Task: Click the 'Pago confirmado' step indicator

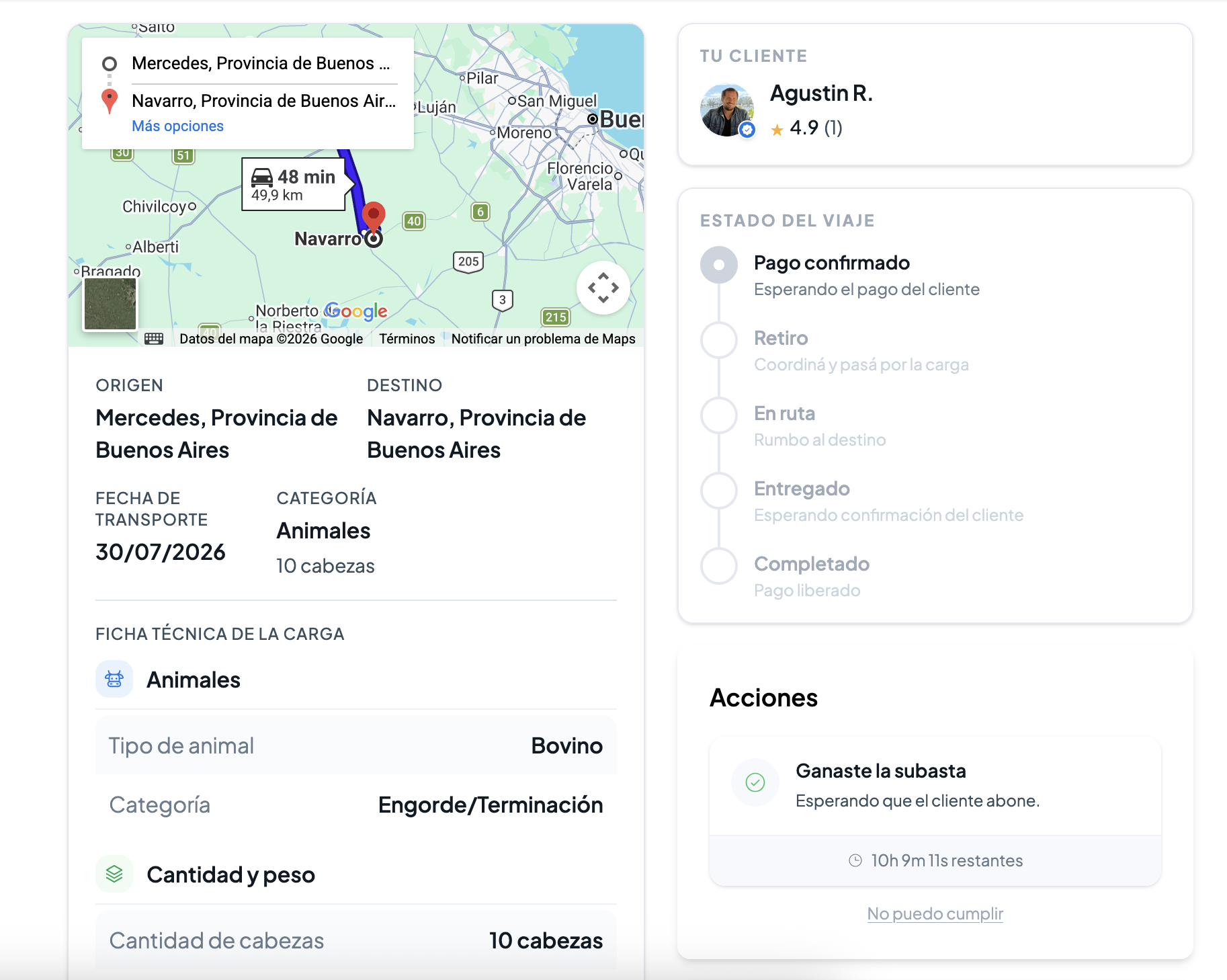Action: pos(719,265)
